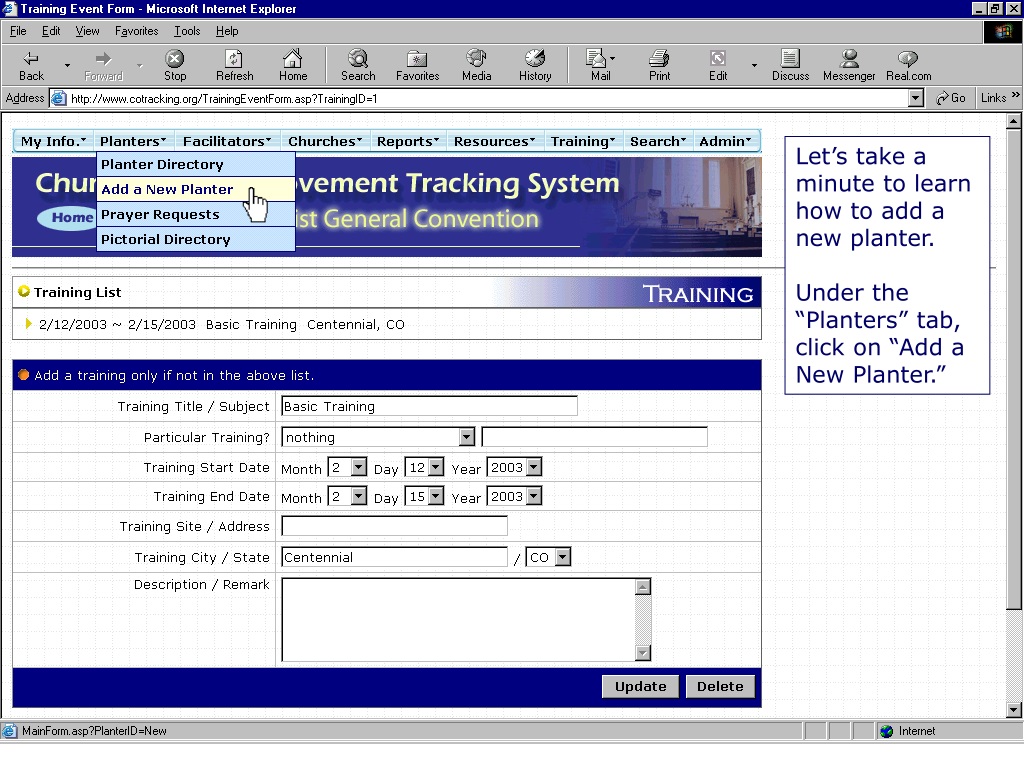Click the Particular Training text field
The image size is (1024, 768).
tap(594, 437)
